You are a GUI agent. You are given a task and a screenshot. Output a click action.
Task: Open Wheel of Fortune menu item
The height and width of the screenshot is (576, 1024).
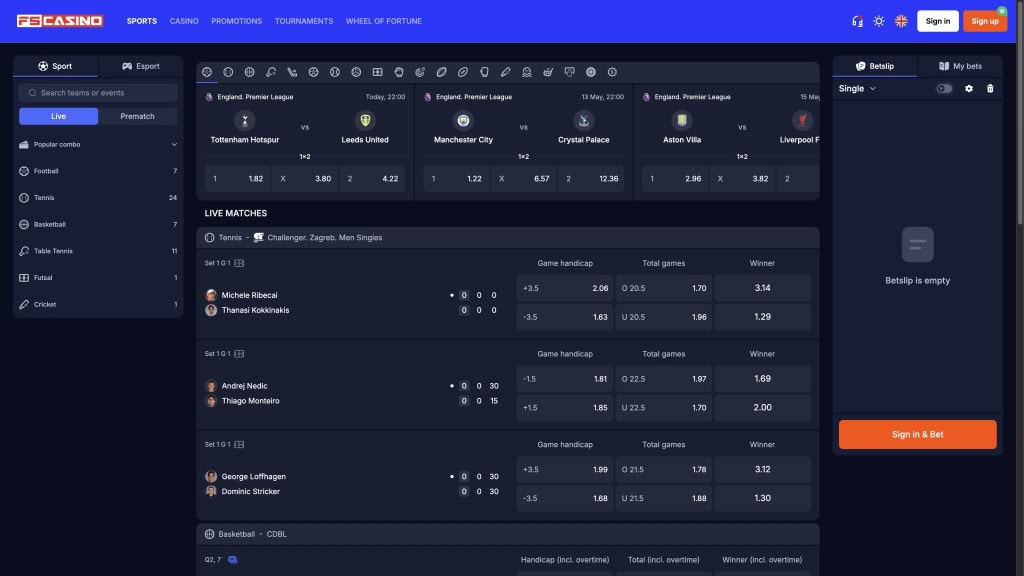click(x=384, y=21)
